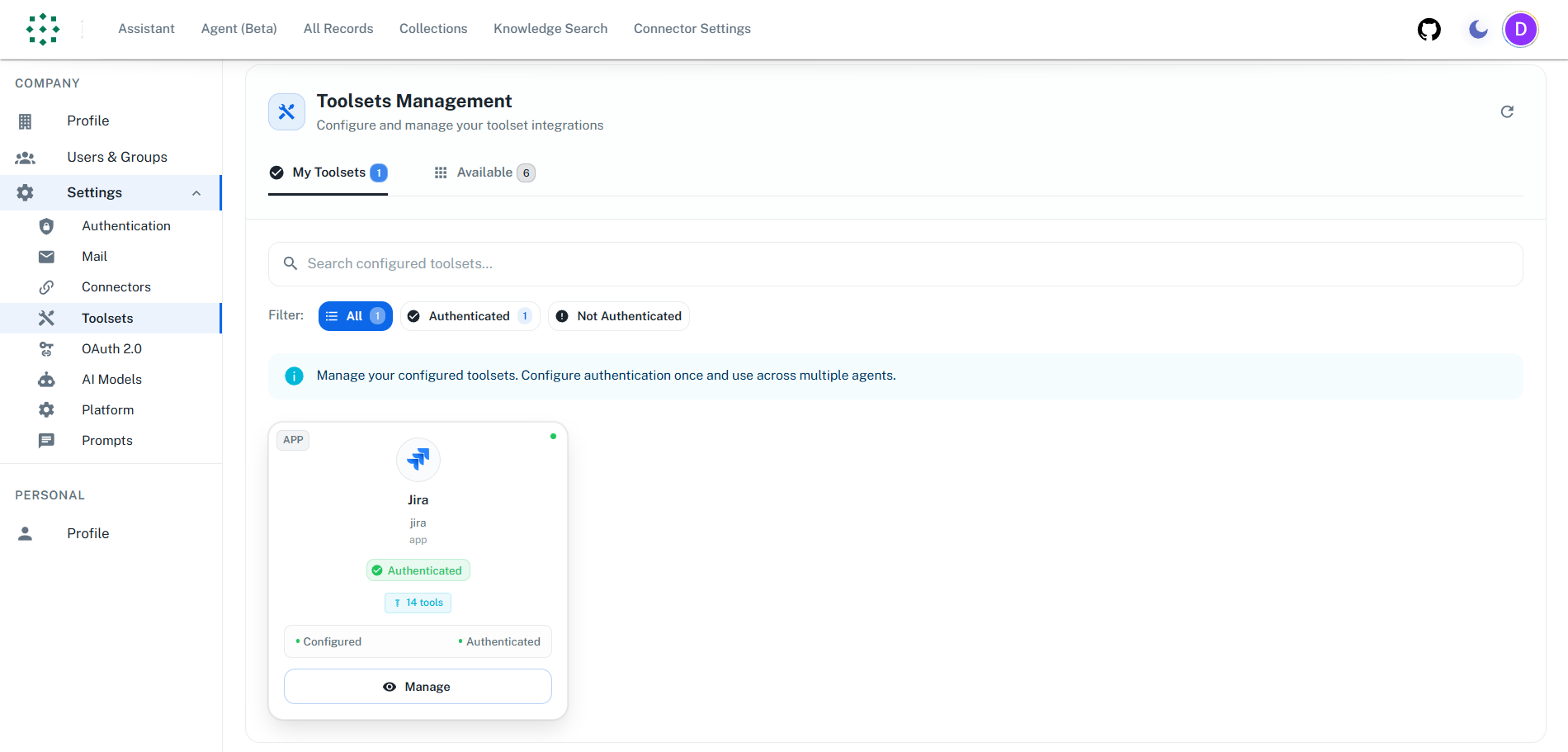Click the Connectors link icon in the sidebar
This screenshot has width=1568, height=752.
tap(46, 286)
